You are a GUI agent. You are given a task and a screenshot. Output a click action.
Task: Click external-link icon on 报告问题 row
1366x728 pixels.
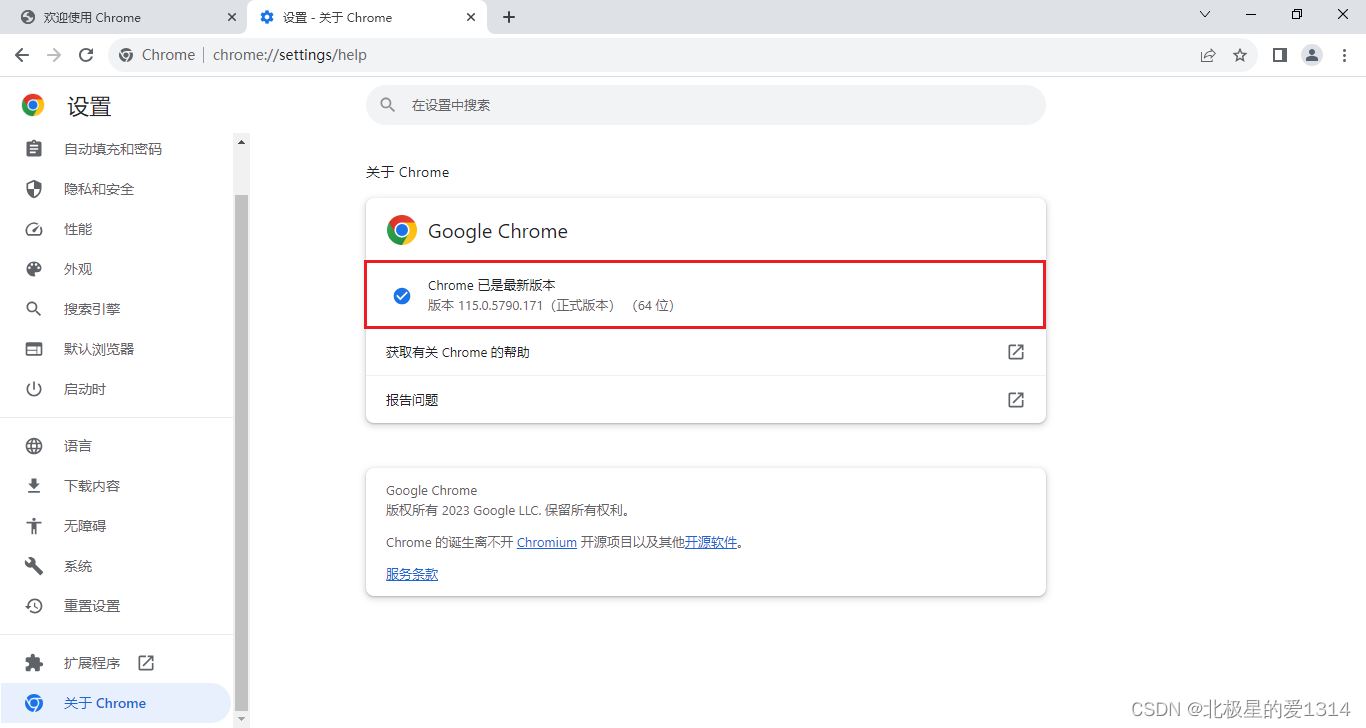(x=1016, y=400)
